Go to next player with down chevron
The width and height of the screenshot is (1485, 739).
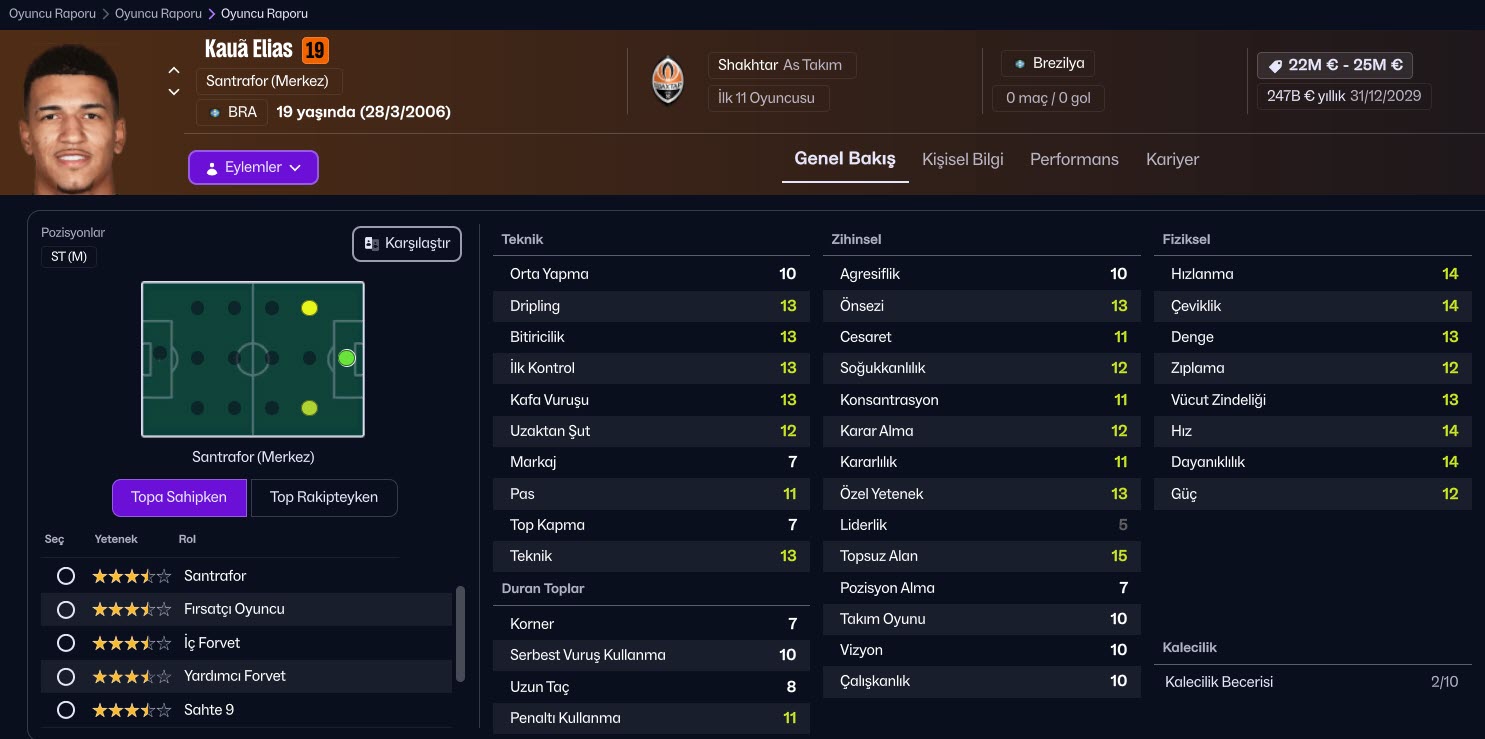point(174,92)
